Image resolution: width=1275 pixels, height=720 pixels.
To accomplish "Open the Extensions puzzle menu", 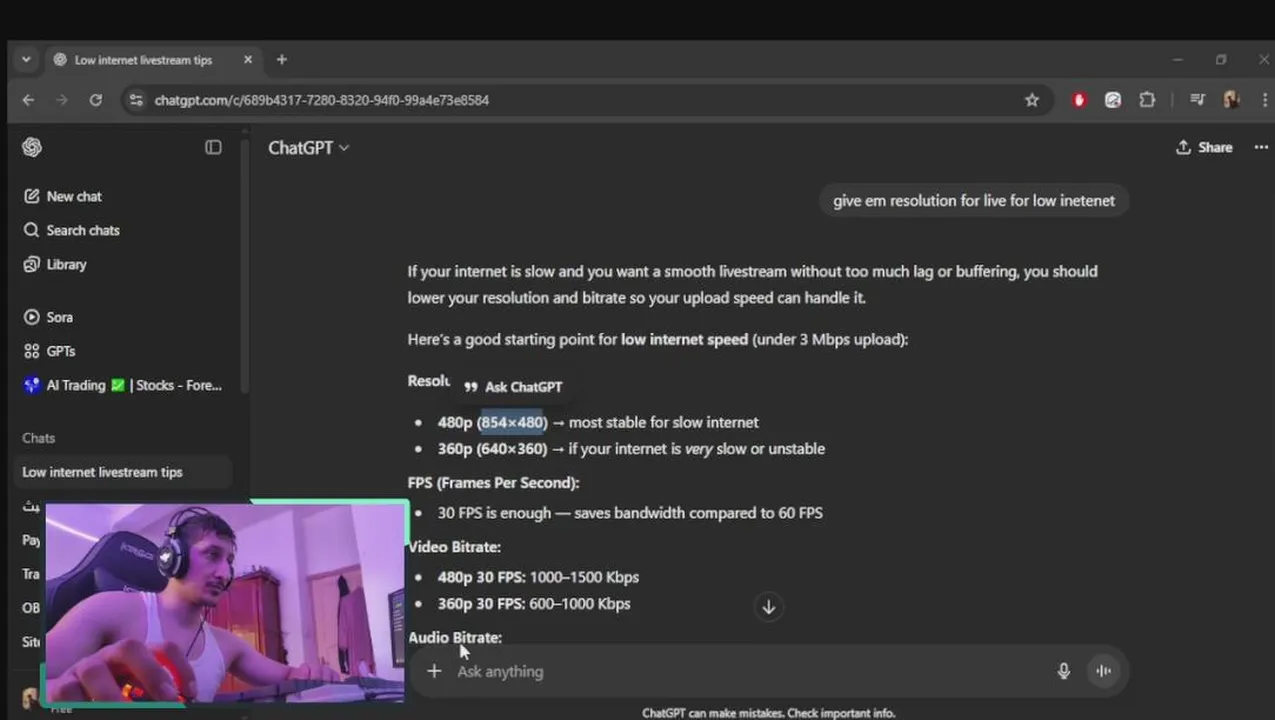I will tap(1147, 100).
